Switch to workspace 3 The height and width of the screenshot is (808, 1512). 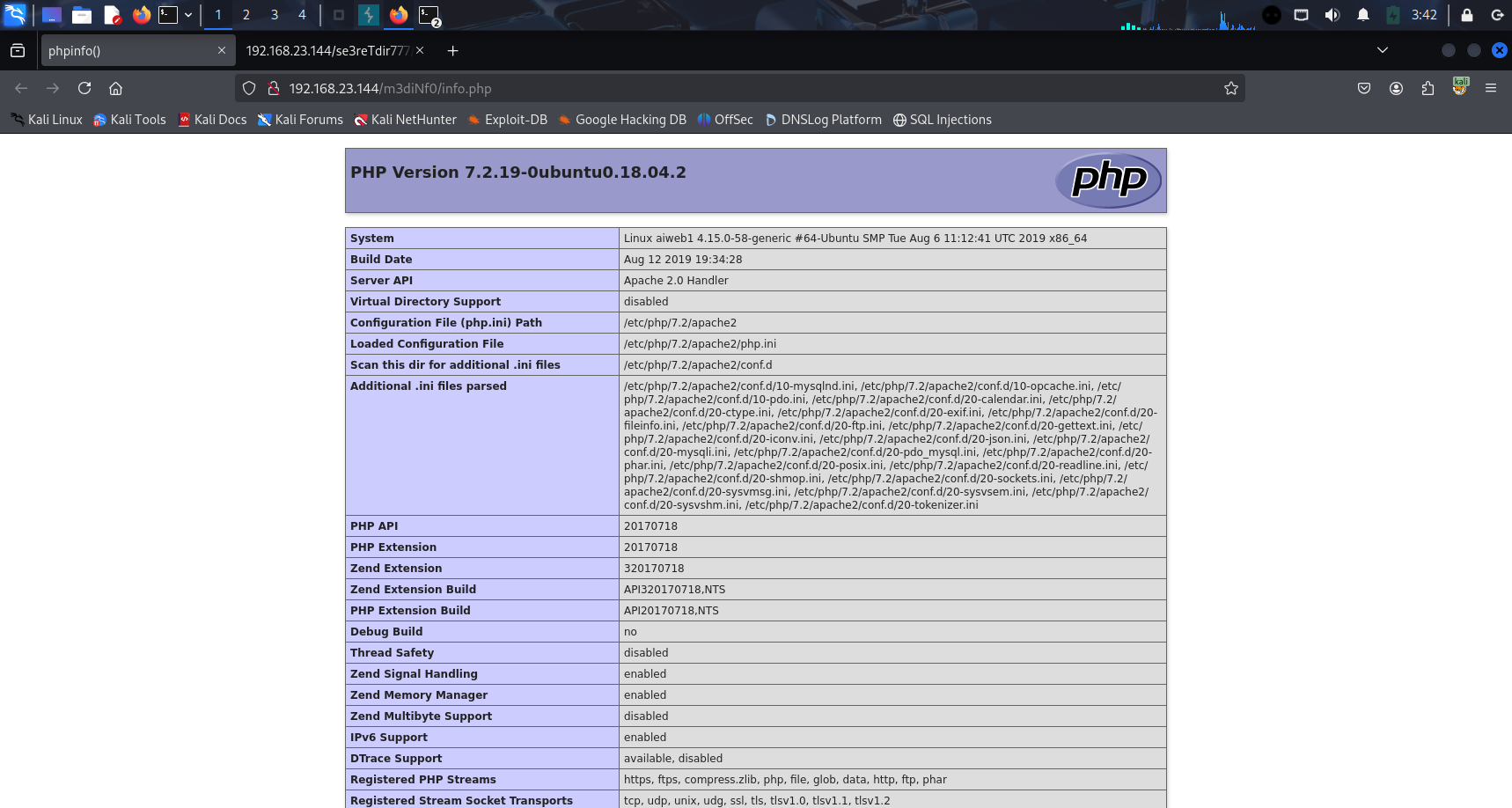click(x=274, y=15)
